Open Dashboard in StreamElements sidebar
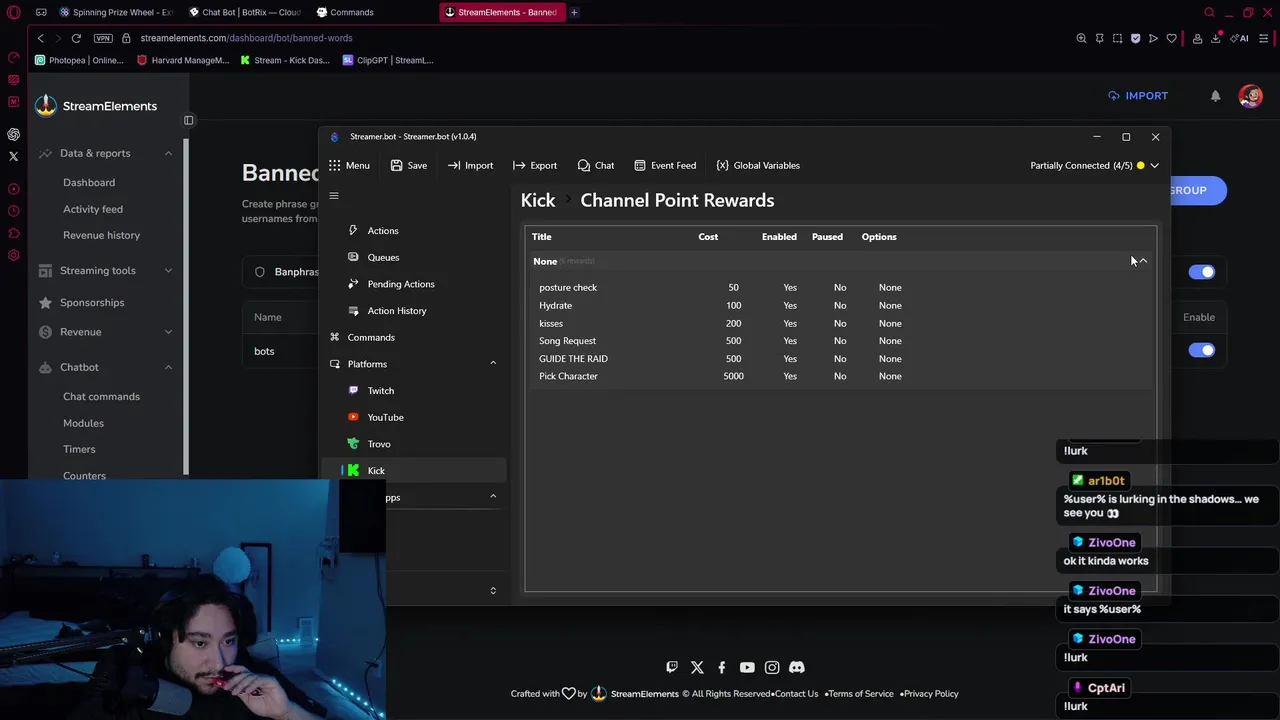This screenshot has height=720, width=1280. 89,183
